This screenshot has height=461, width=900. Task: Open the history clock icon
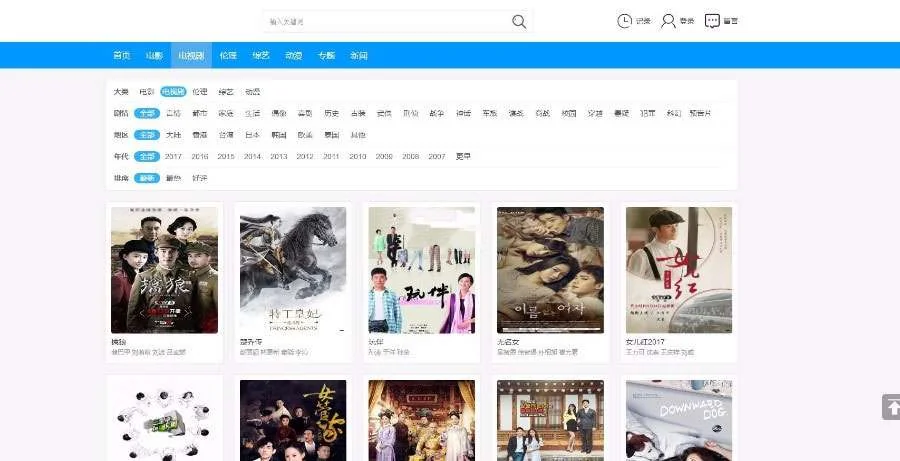point(625,21)
